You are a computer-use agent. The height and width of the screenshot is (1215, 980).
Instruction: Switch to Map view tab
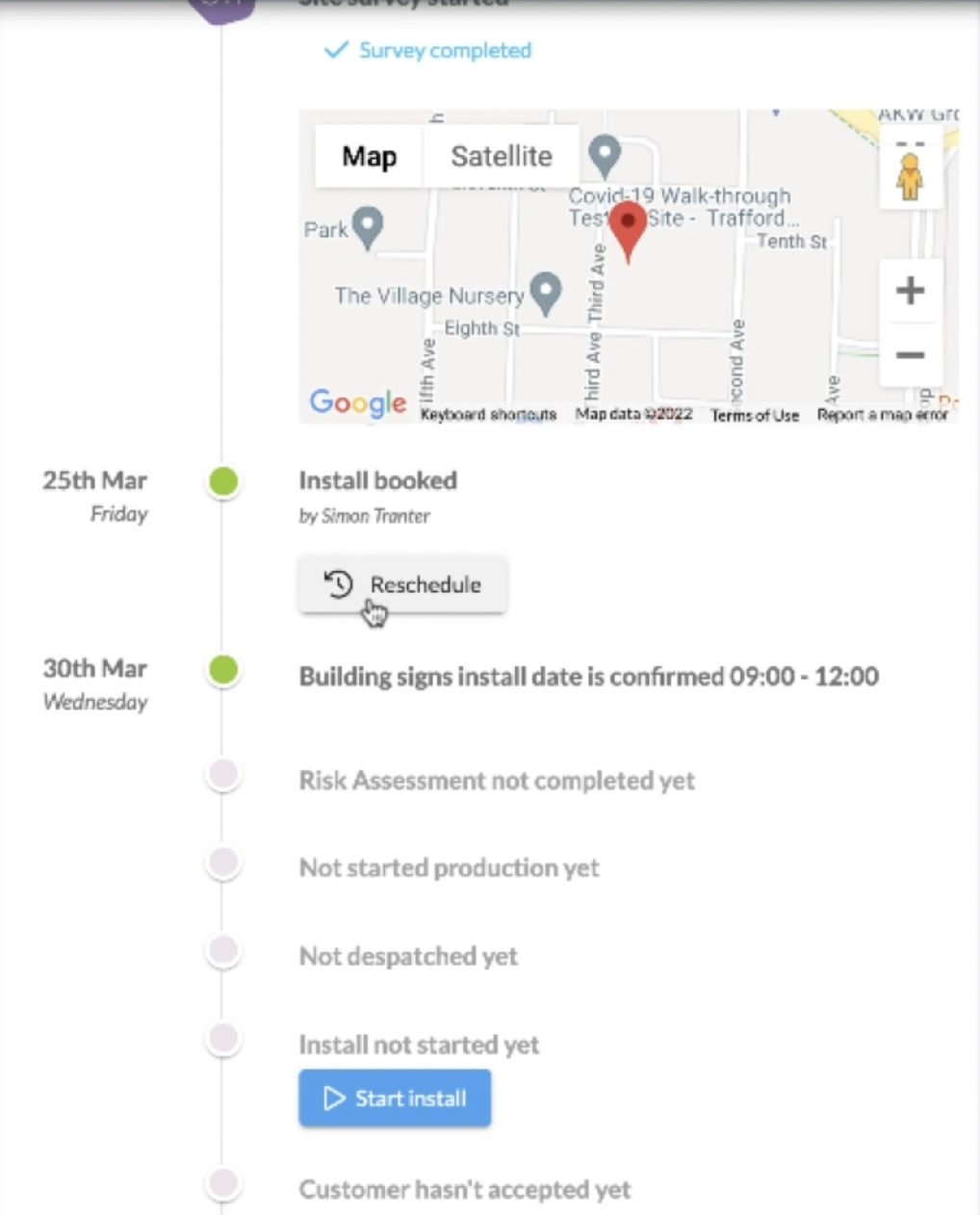(370, 156)
